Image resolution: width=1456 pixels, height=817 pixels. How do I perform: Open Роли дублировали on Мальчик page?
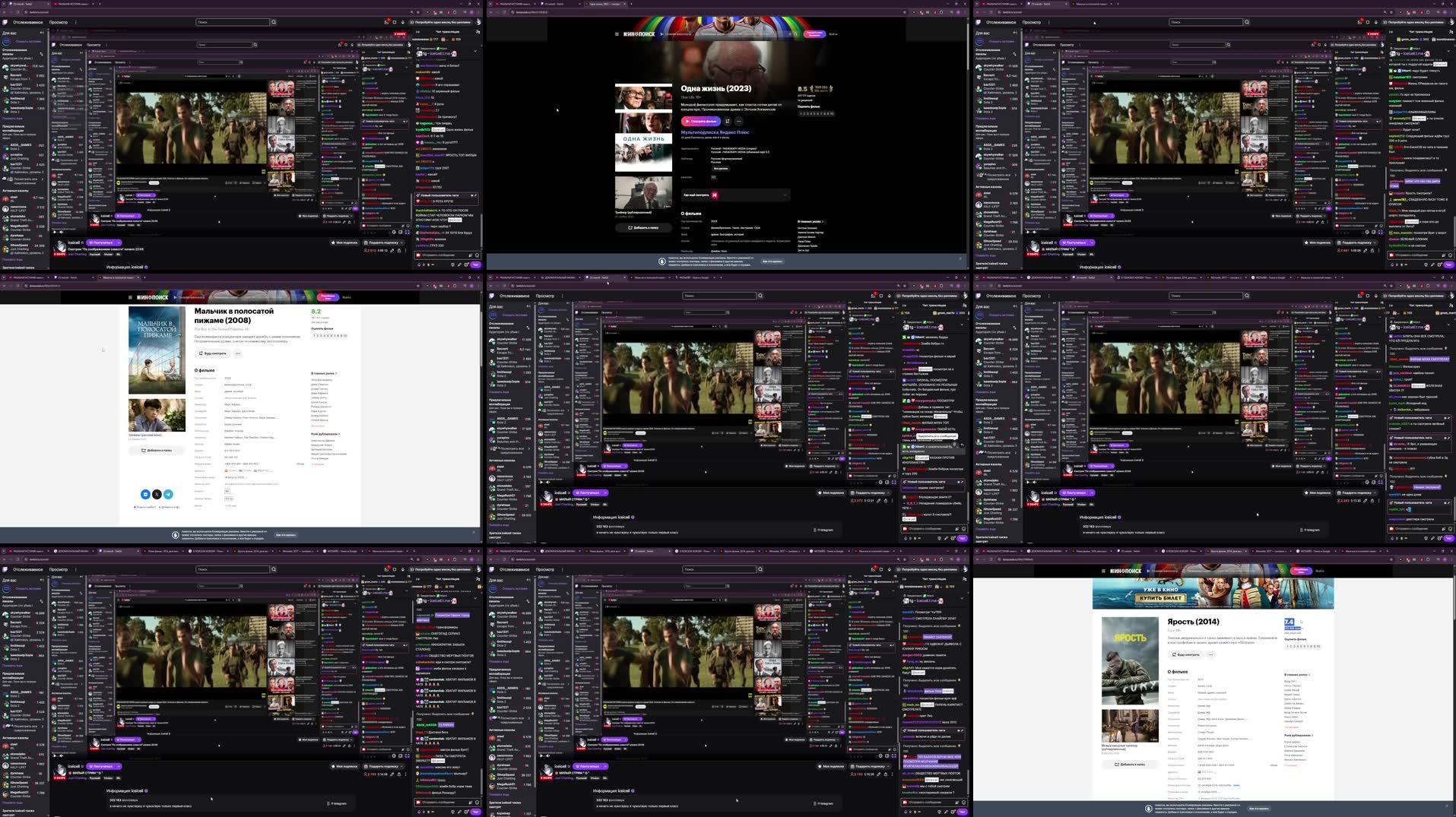click(325, 434)
